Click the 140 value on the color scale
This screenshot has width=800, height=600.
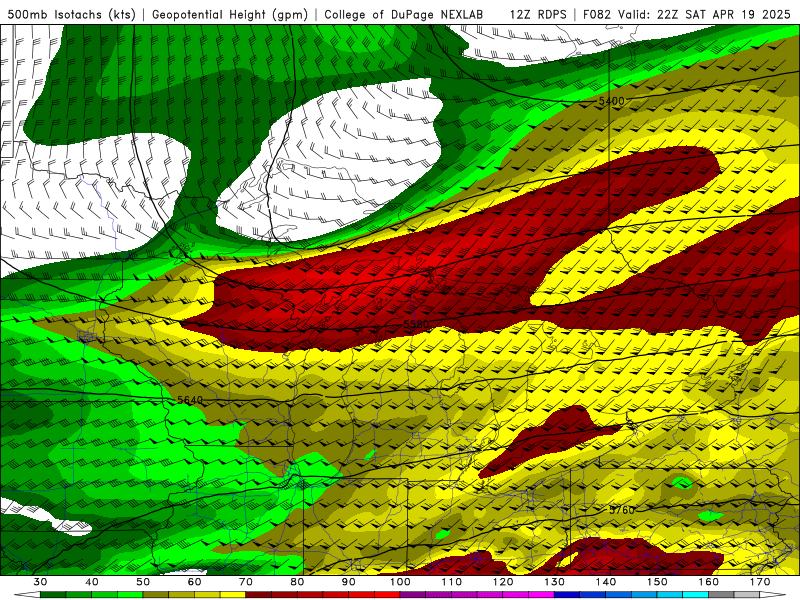point(606,582)
